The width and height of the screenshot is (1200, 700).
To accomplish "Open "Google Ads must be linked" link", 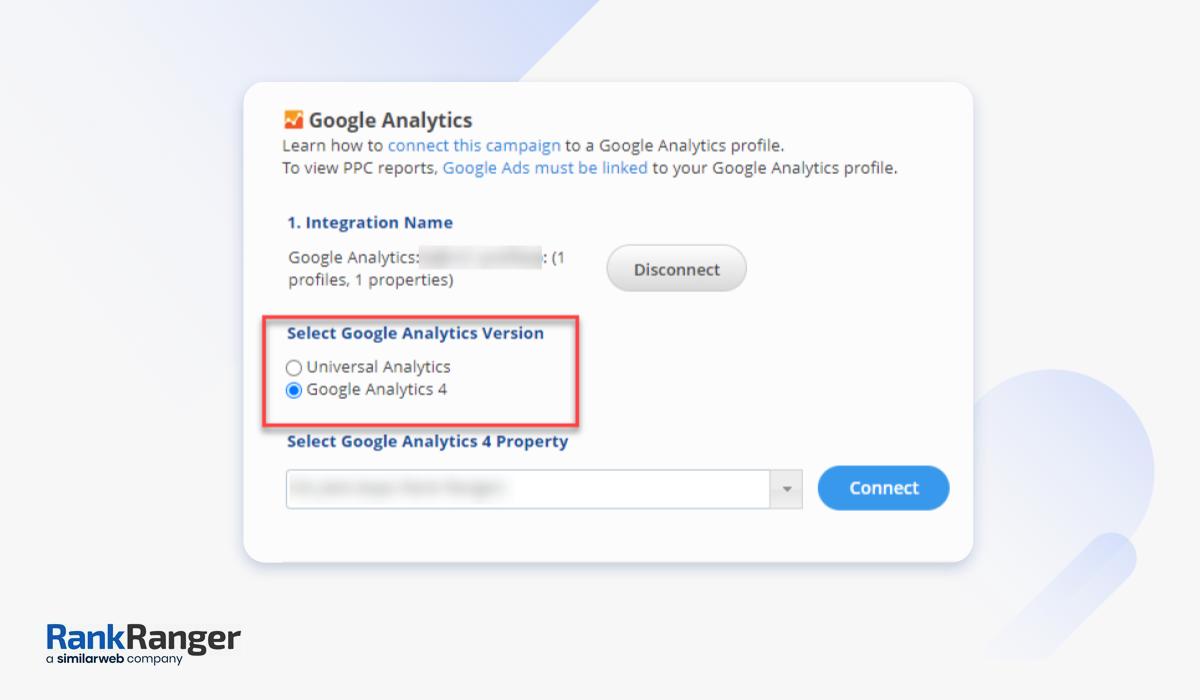I will 545,168.
